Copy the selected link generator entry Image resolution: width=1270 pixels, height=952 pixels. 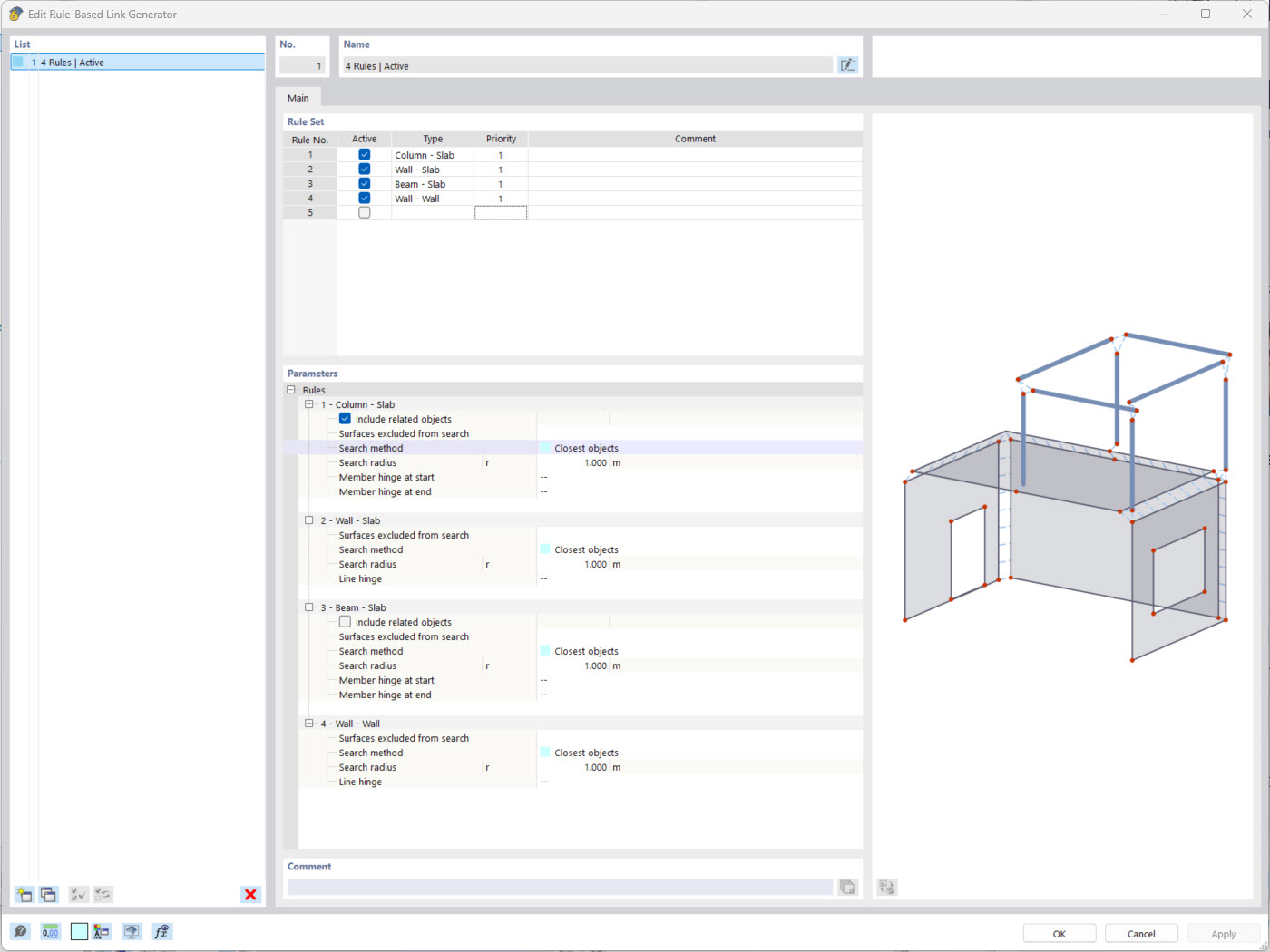coord(48,894)
